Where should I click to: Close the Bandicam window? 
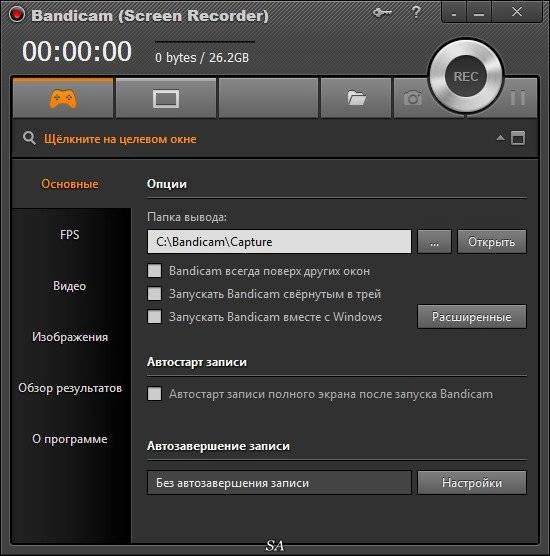[x=517, y=12]
